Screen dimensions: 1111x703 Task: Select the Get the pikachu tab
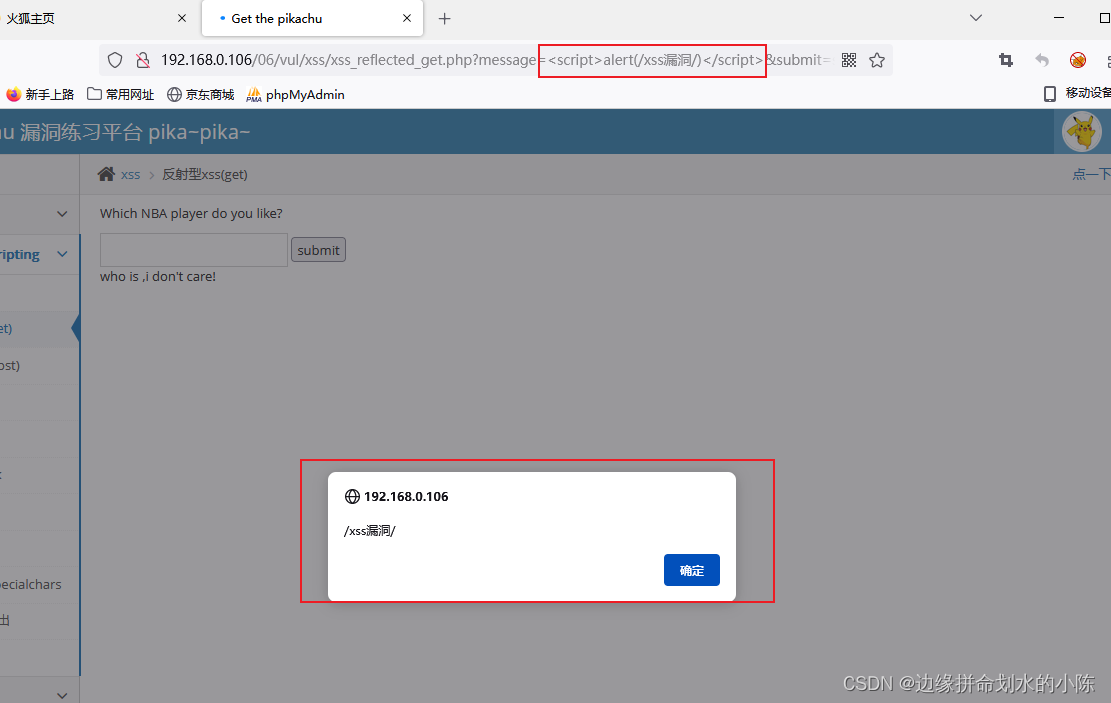(x=312, y=18)
